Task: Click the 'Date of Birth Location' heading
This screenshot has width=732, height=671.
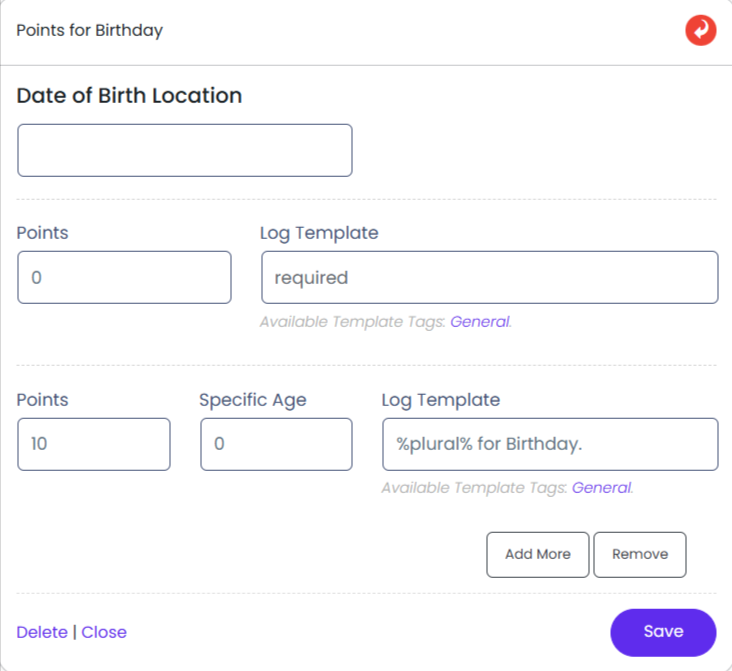Action: click(129, 96)
